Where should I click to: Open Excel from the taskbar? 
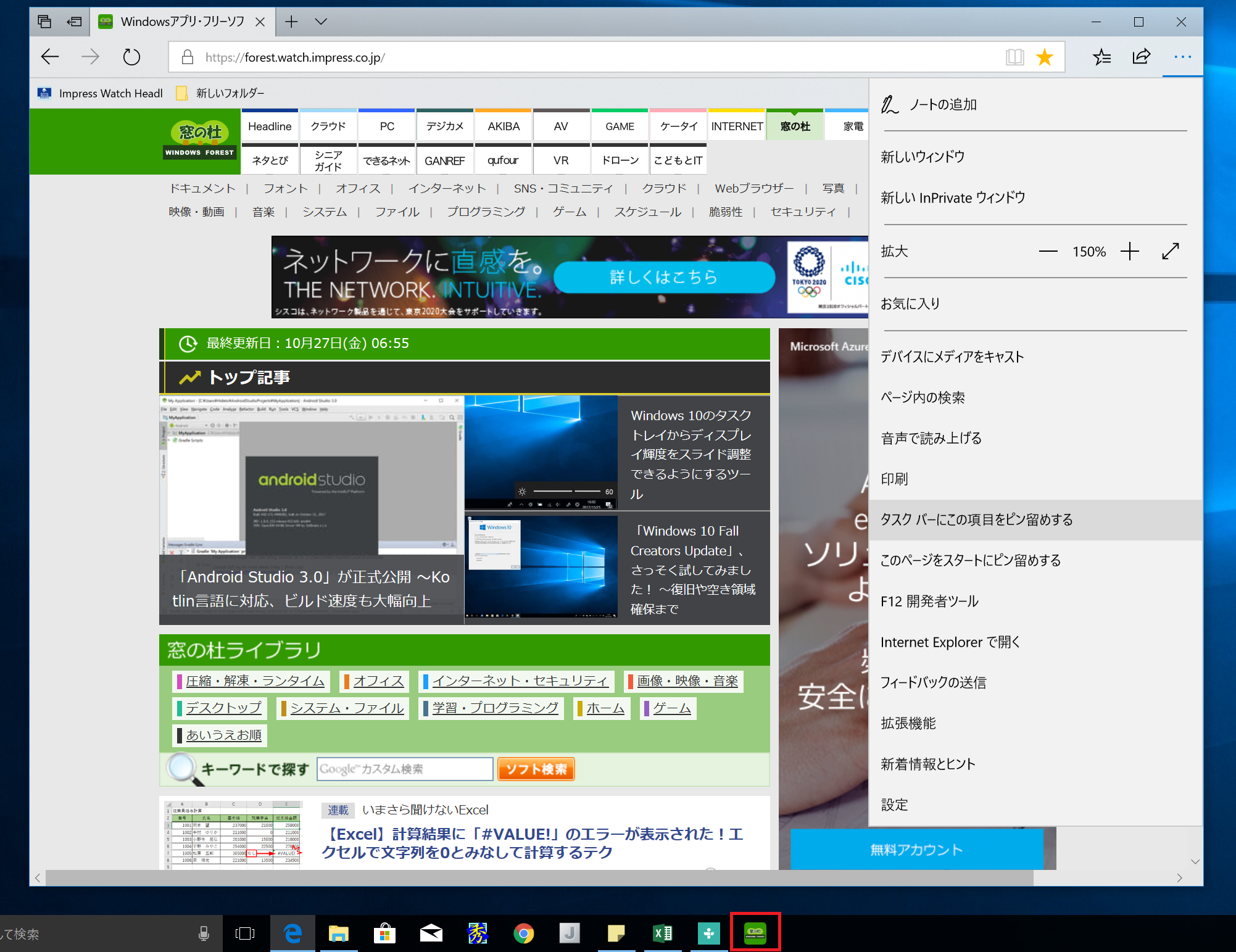coord(663,933)
